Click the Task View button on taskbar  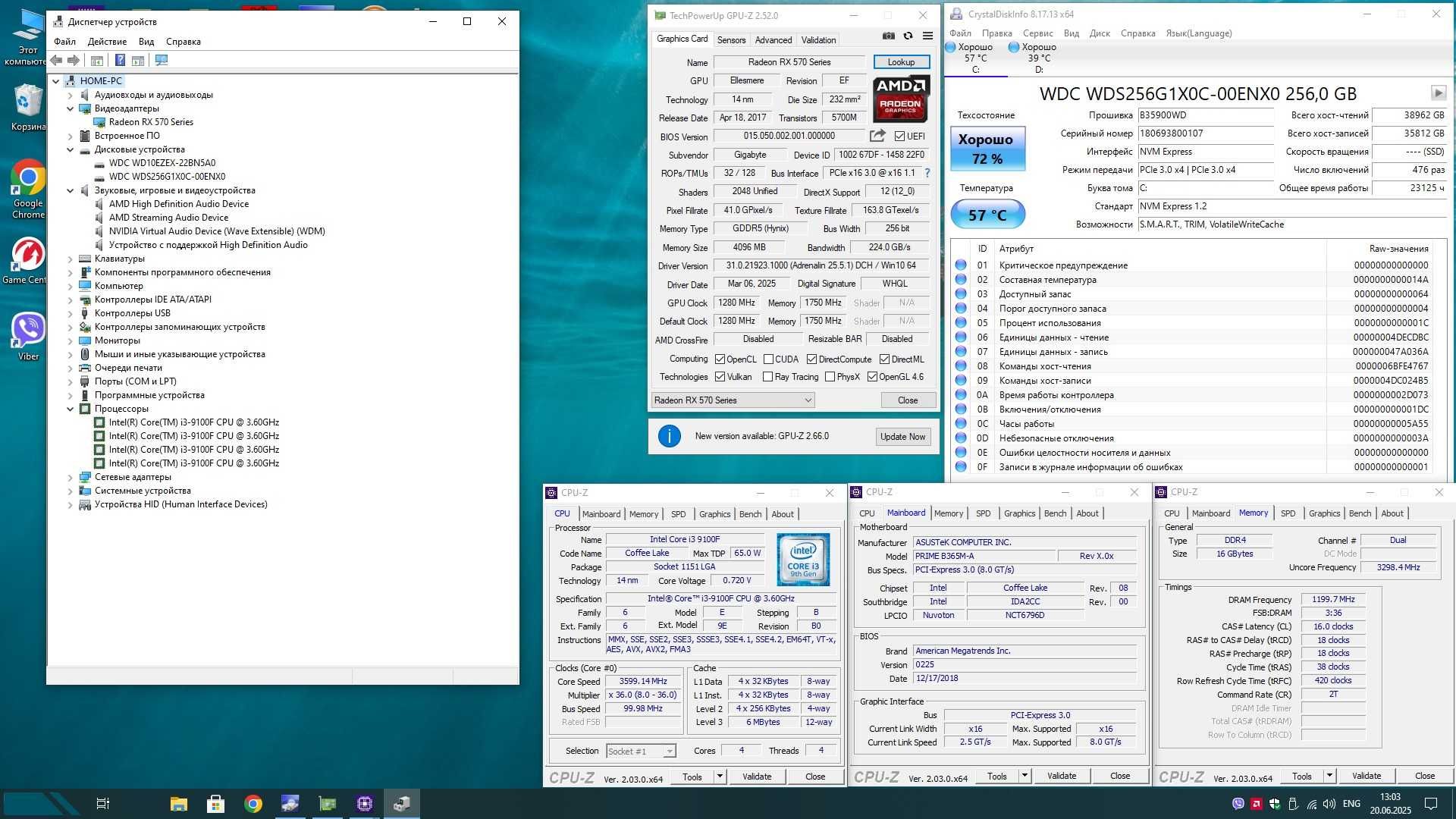(x=103, y=804)
